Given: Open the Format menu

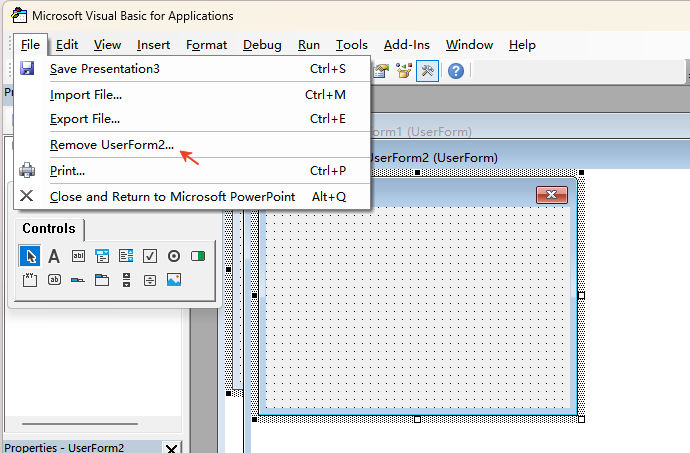Looking at the screenshot, I should click(x=206, y=45).
